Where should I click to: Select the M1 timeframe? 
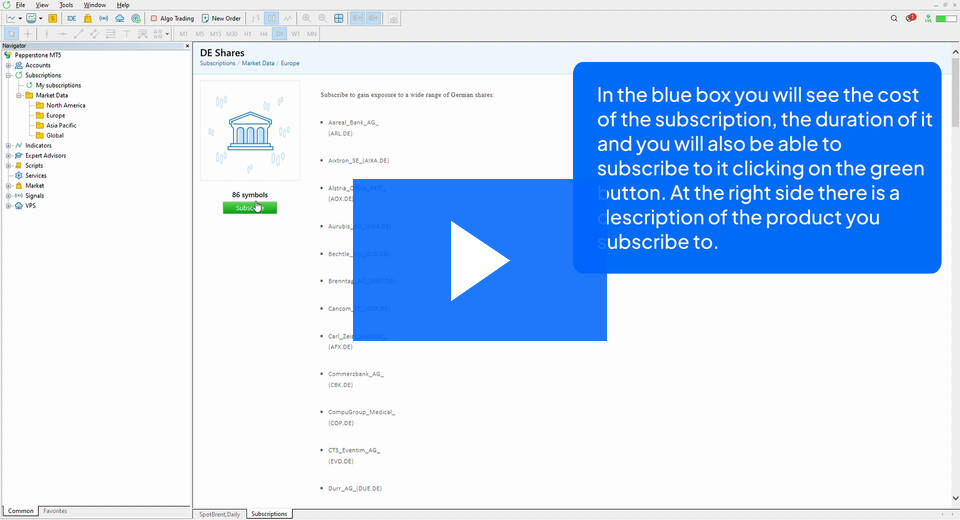[183, 34]
